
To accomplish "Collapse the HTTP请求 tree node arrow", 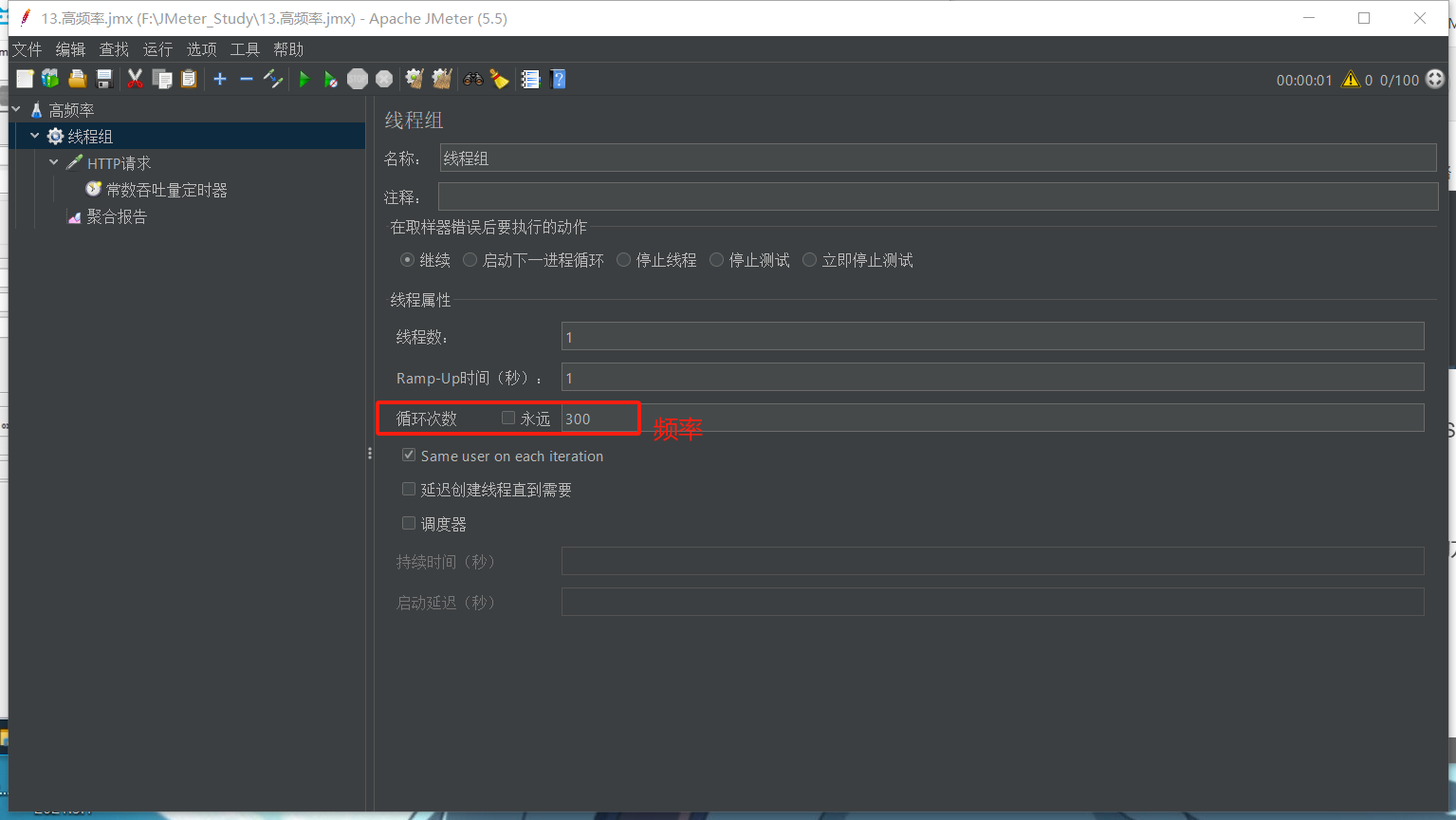I will point(54,162).
